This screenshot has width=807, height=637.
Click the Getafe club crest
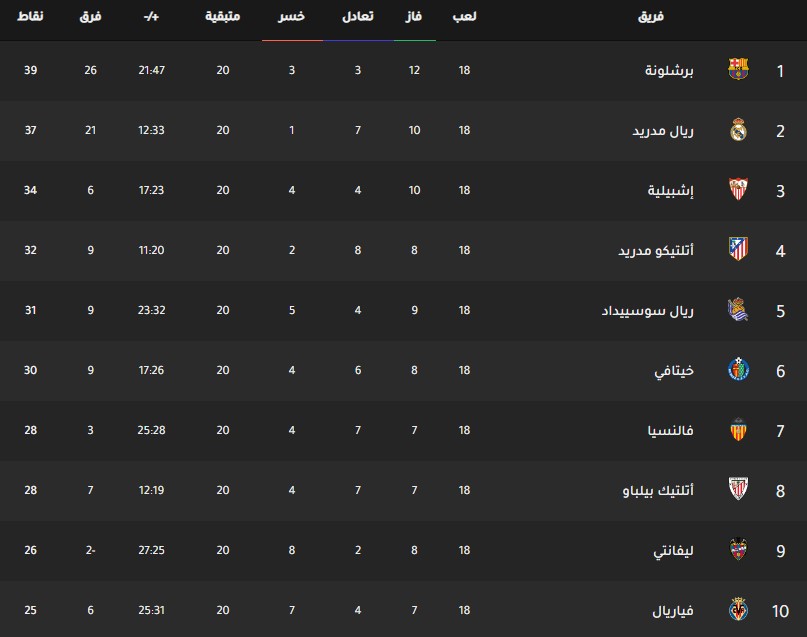[738, 369]
